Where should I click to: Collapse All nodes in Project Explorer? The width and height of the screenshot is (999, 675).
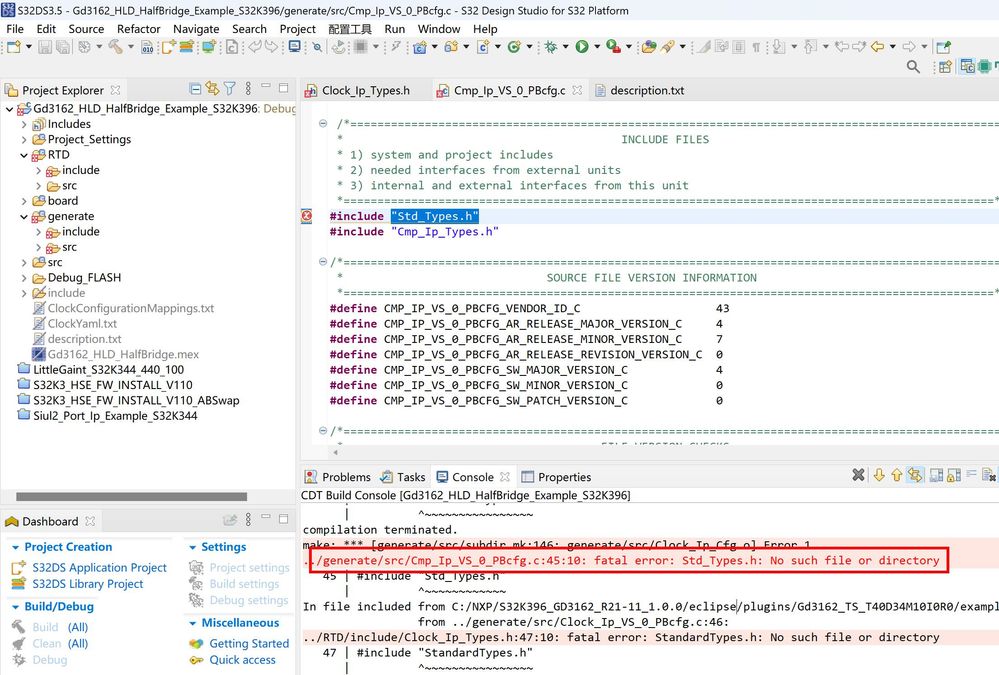click(x=198, y=88)
